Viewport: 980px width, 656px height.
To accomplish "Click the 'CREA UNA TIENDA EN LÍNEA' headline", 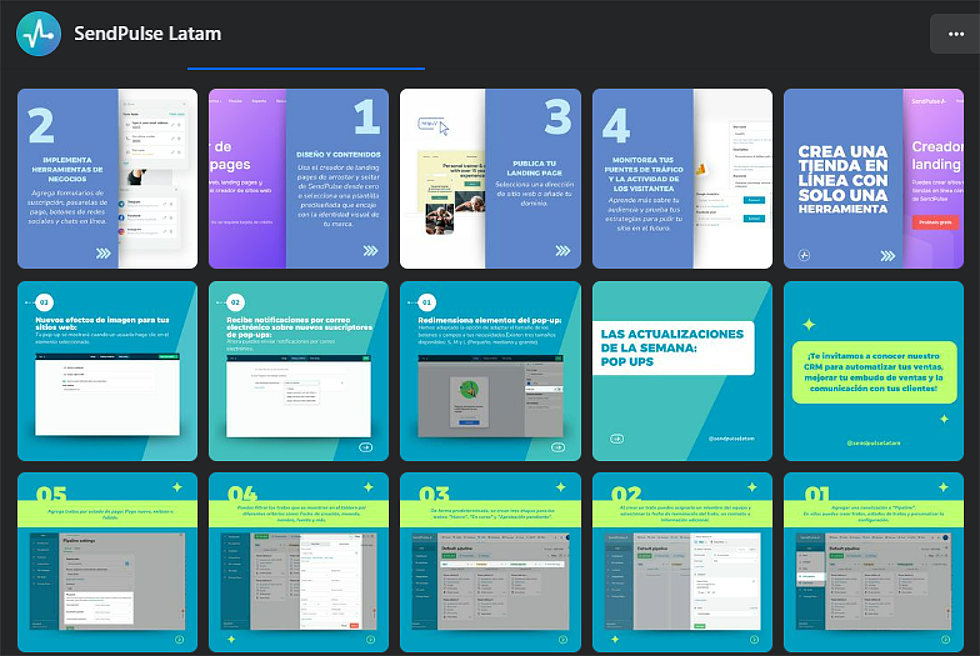I will click(x=842, y=180).
